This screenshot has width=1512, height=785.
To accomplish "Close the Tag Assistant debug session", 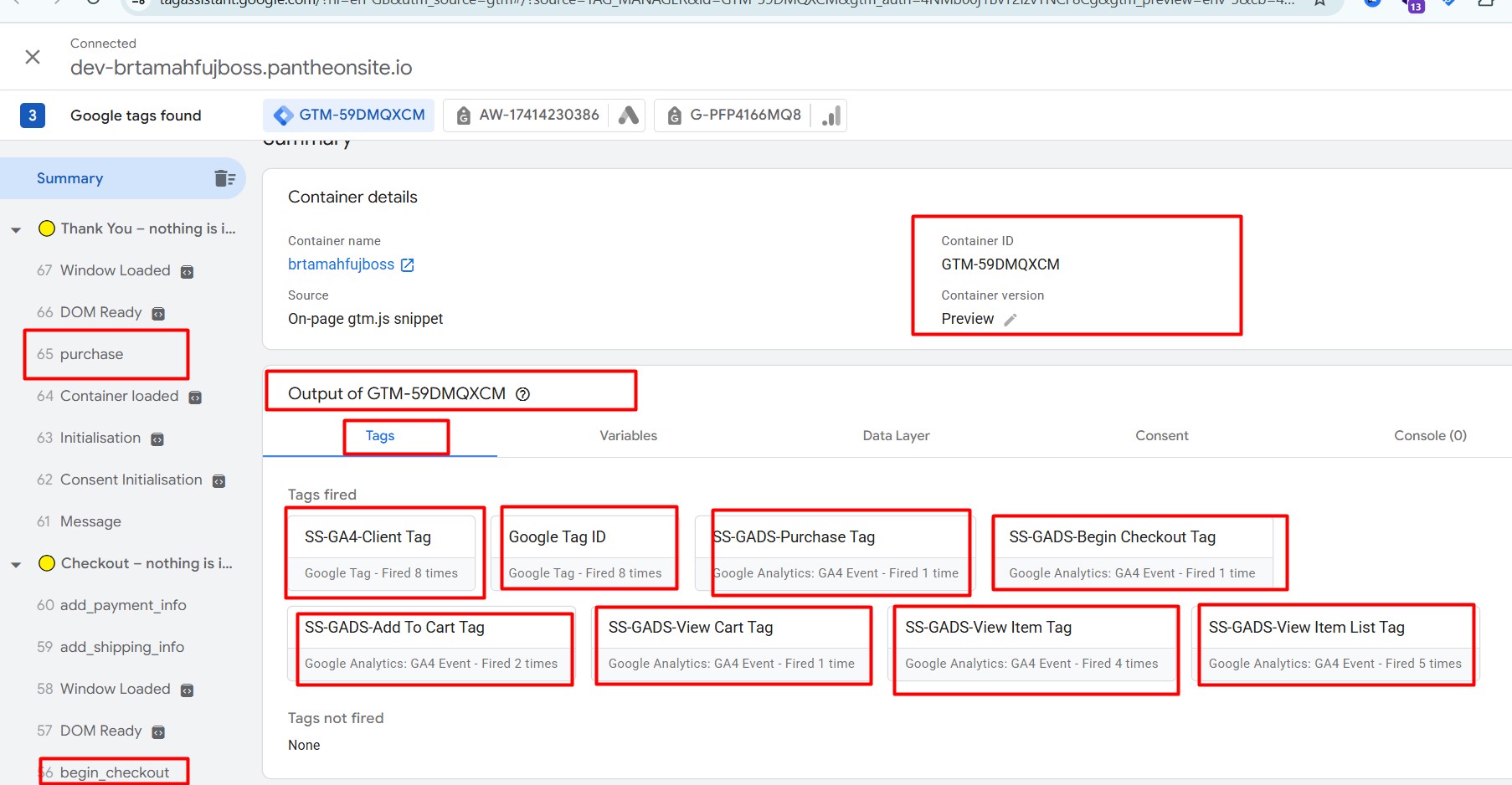I will pyautogui.click(x=33, y=57).
